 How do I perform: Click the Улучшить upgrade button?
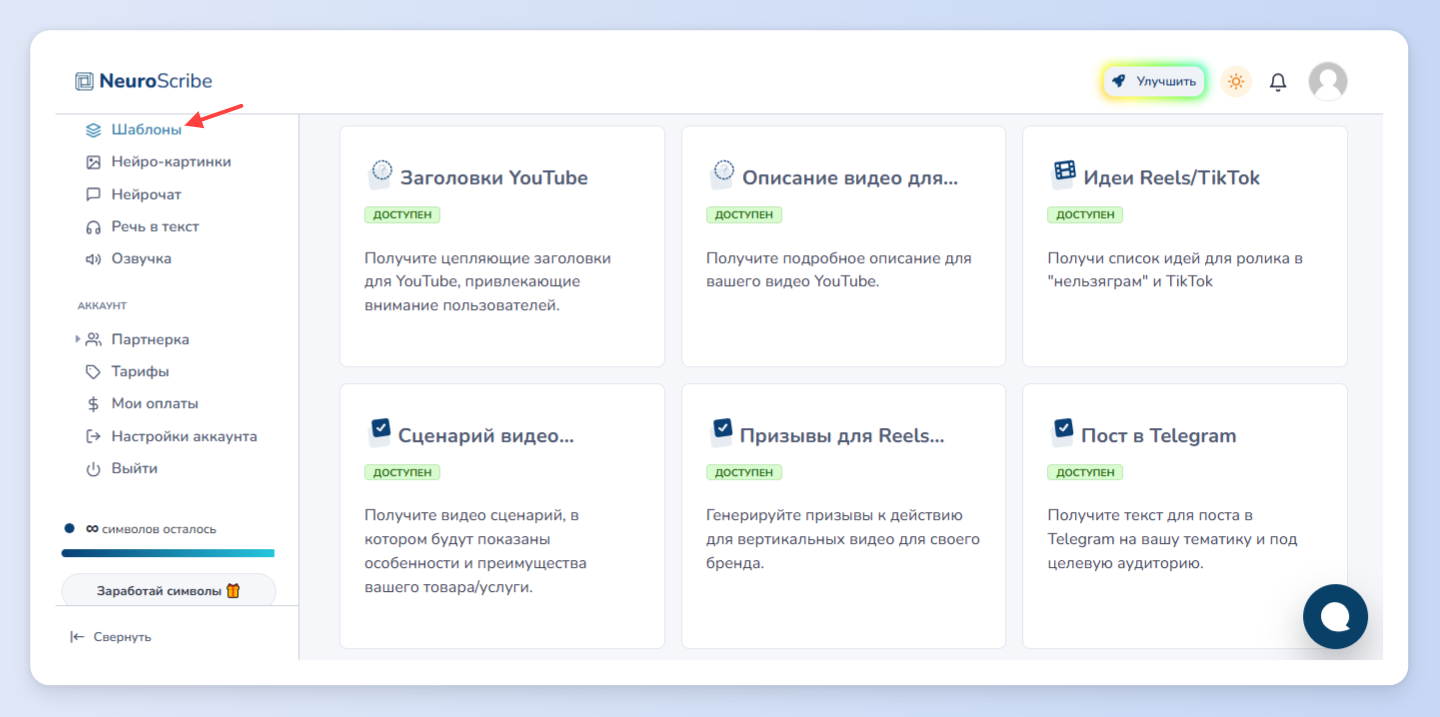point(1154,81)
